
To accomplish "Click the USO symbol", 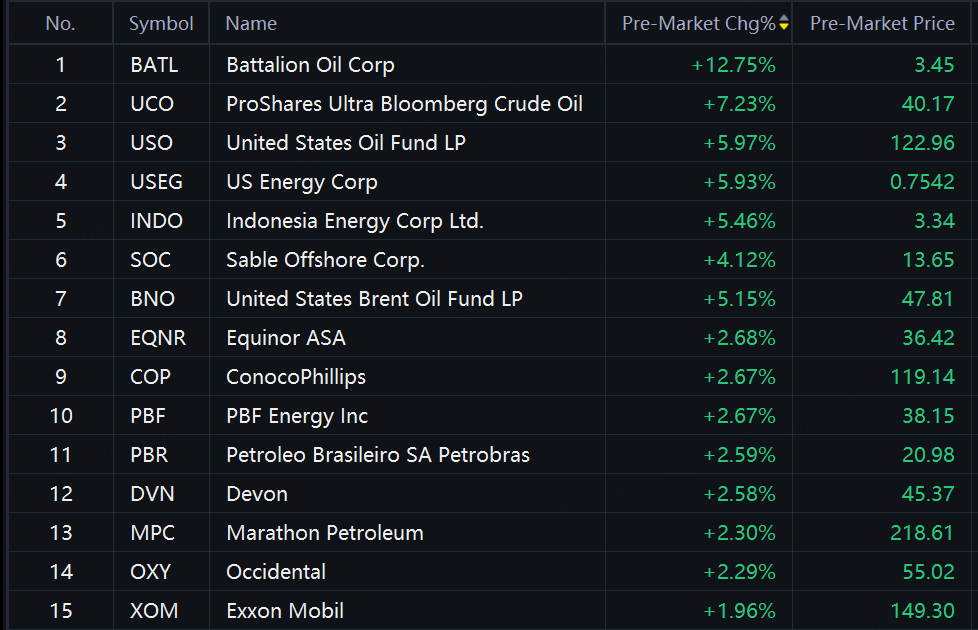I will tap(151, 143).
